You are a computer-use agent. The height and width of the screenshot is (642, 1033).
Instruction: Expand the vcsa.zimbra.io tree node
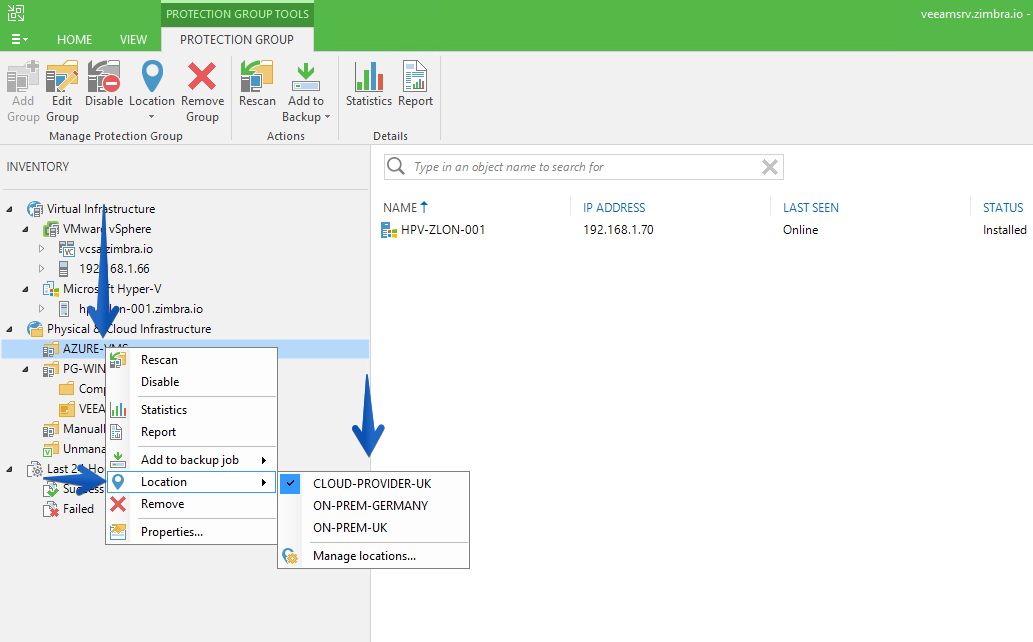click(x=42, y=248)
